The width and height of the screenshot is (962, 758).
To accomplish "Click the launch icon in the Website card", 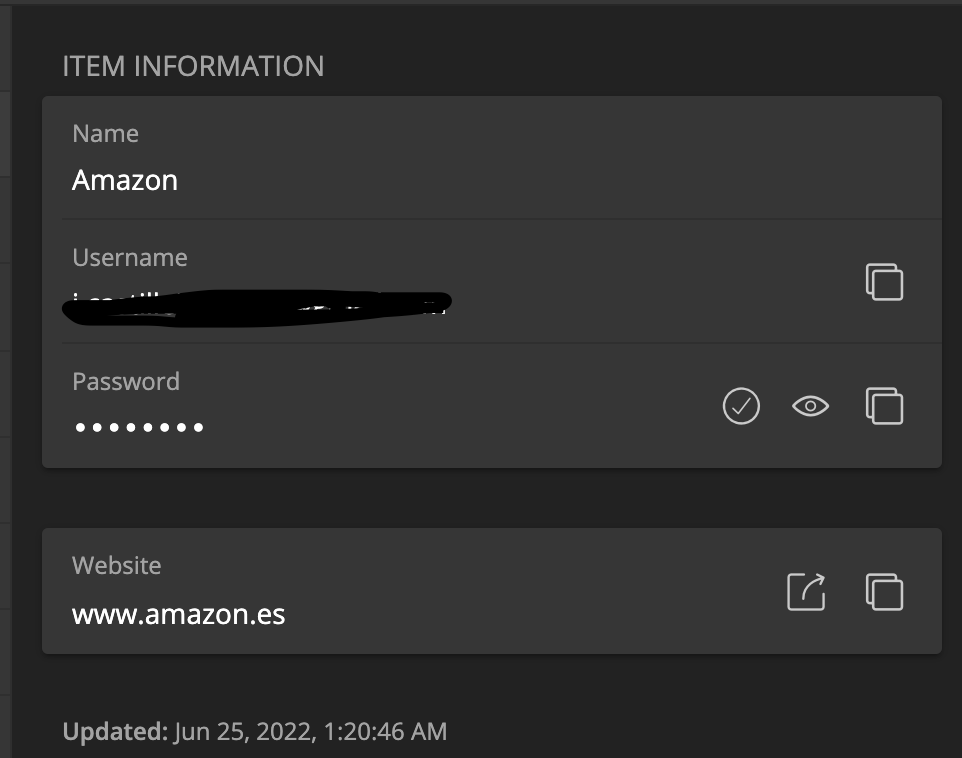I will [x=805, y=592].
